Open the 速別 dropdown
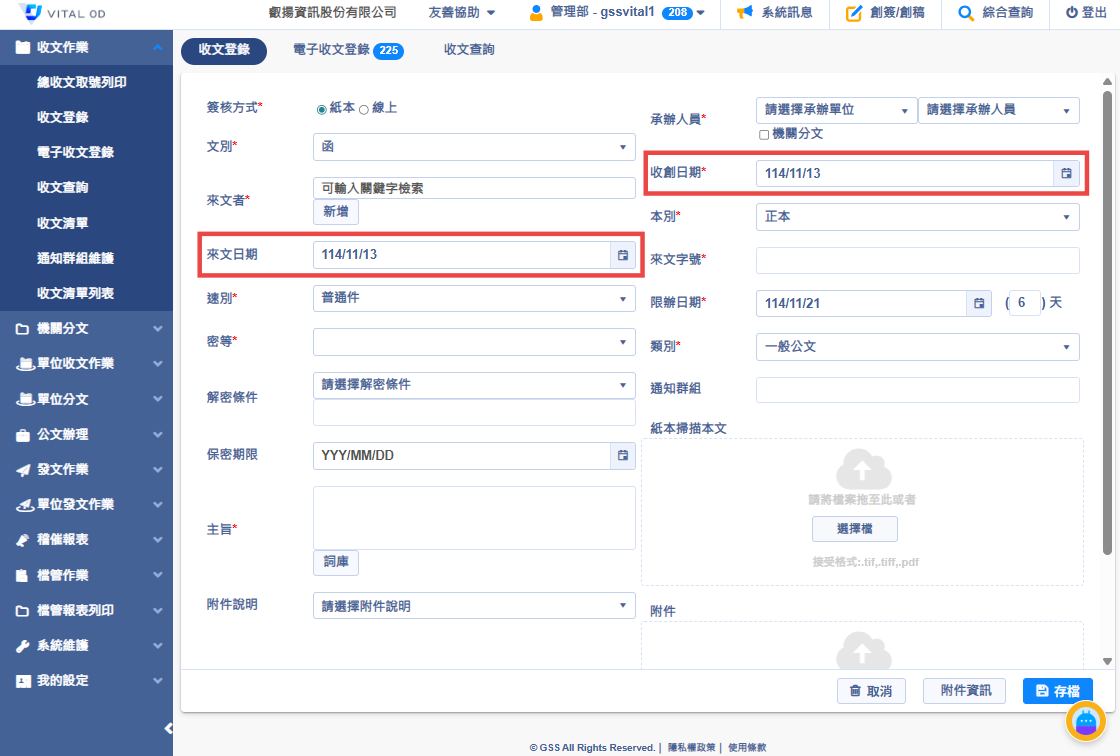Viewport: 1120px width, 756px height. click(474, 298)
